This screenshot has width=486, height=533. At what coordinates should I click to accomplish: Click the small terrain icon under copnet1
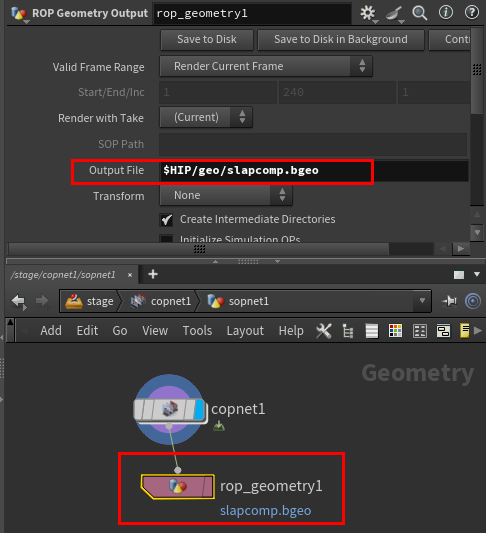pyautogui.click(x=219, y=426)
